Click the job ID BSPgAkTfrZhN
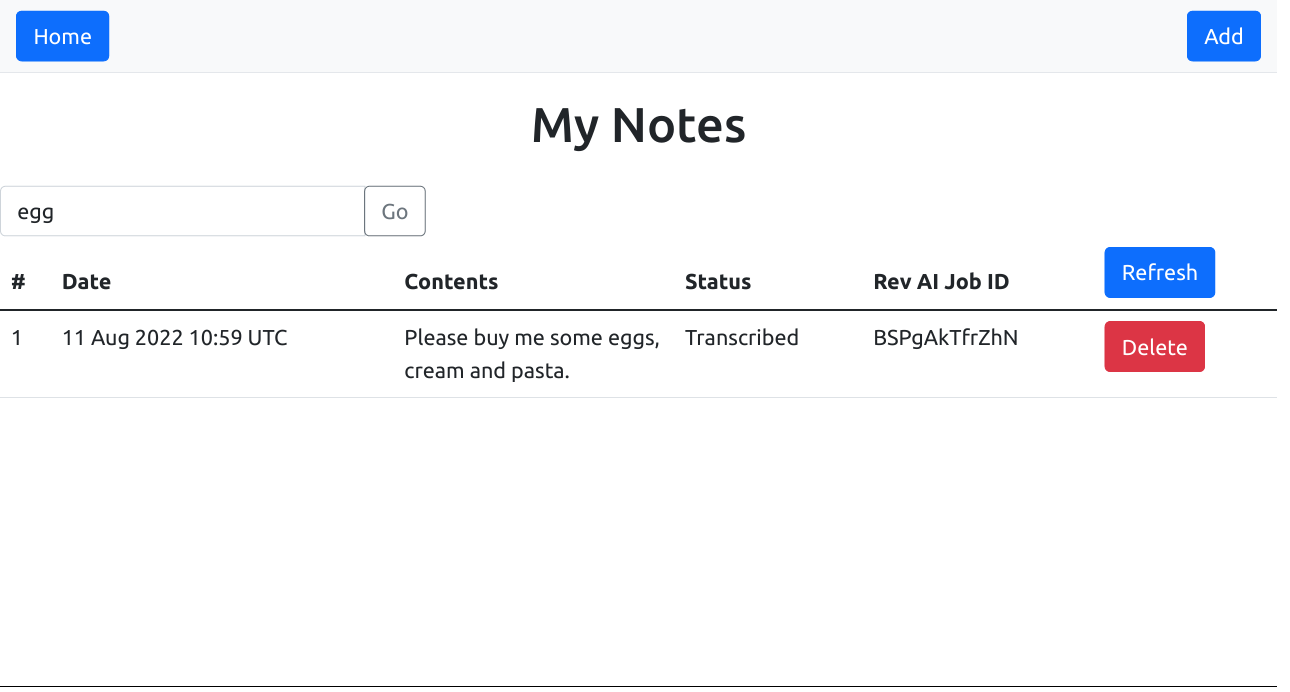The width and height of the screenshot is (1290, 692). click(945, 338)
